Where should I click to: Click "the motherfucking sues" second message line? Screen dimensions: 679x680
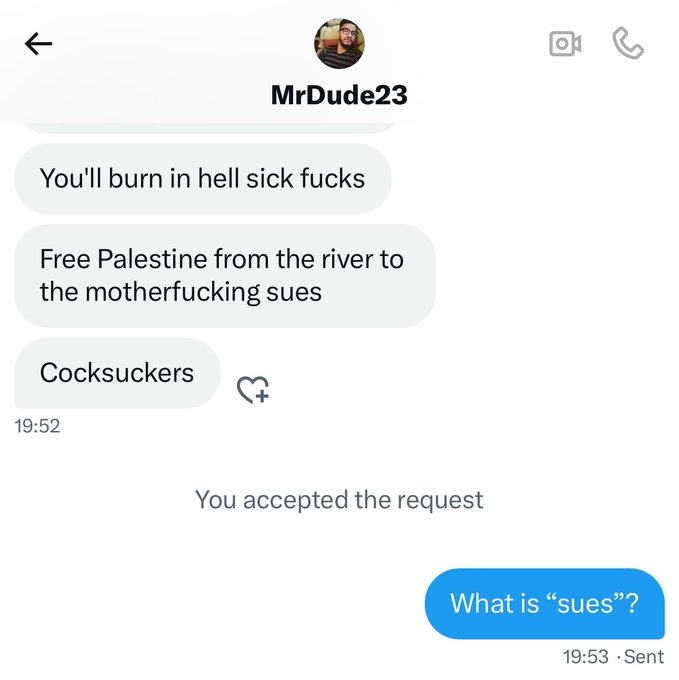[x=181, y=292]
